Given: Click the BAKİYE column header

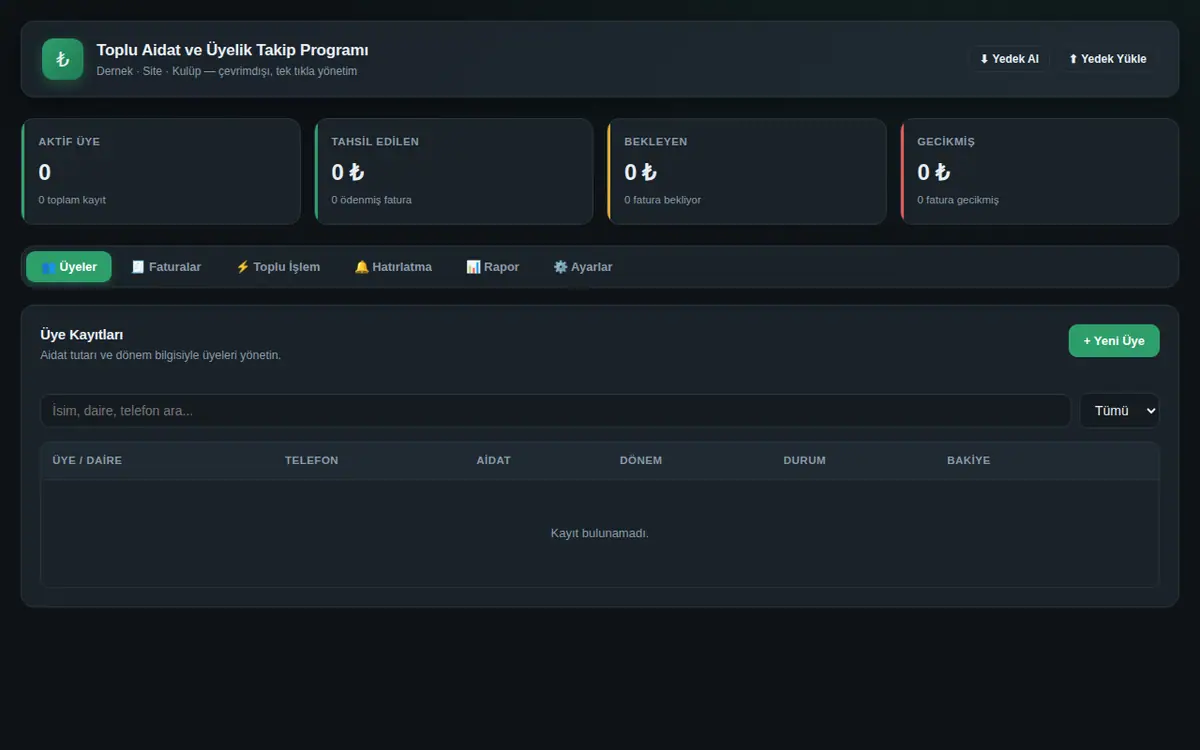Looking at the screenshot, I should point(968,461).
